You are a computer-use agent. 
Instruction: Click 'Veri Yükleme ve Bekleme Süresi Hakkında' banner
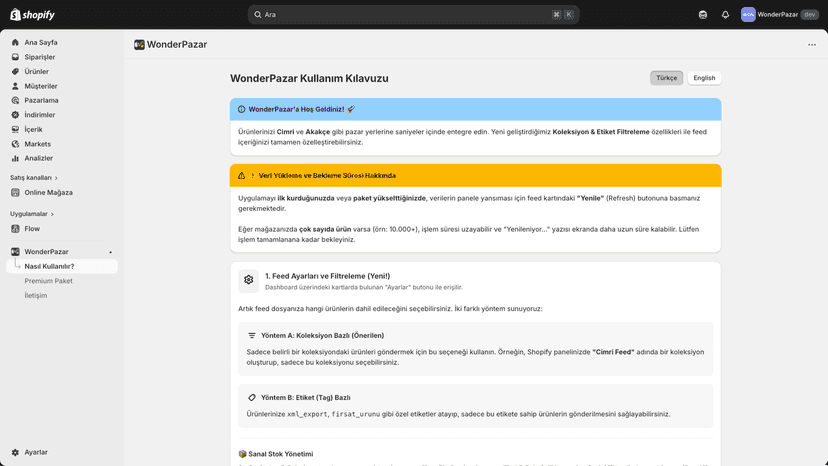point(475,175)
